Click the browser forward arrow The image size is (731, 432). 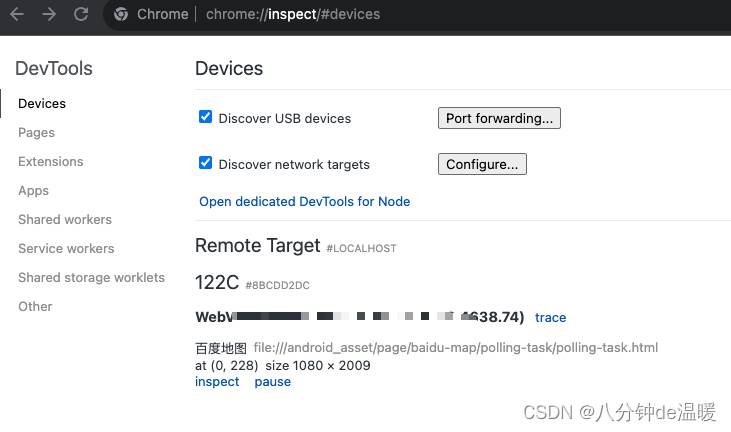click(x=49, y=14)
